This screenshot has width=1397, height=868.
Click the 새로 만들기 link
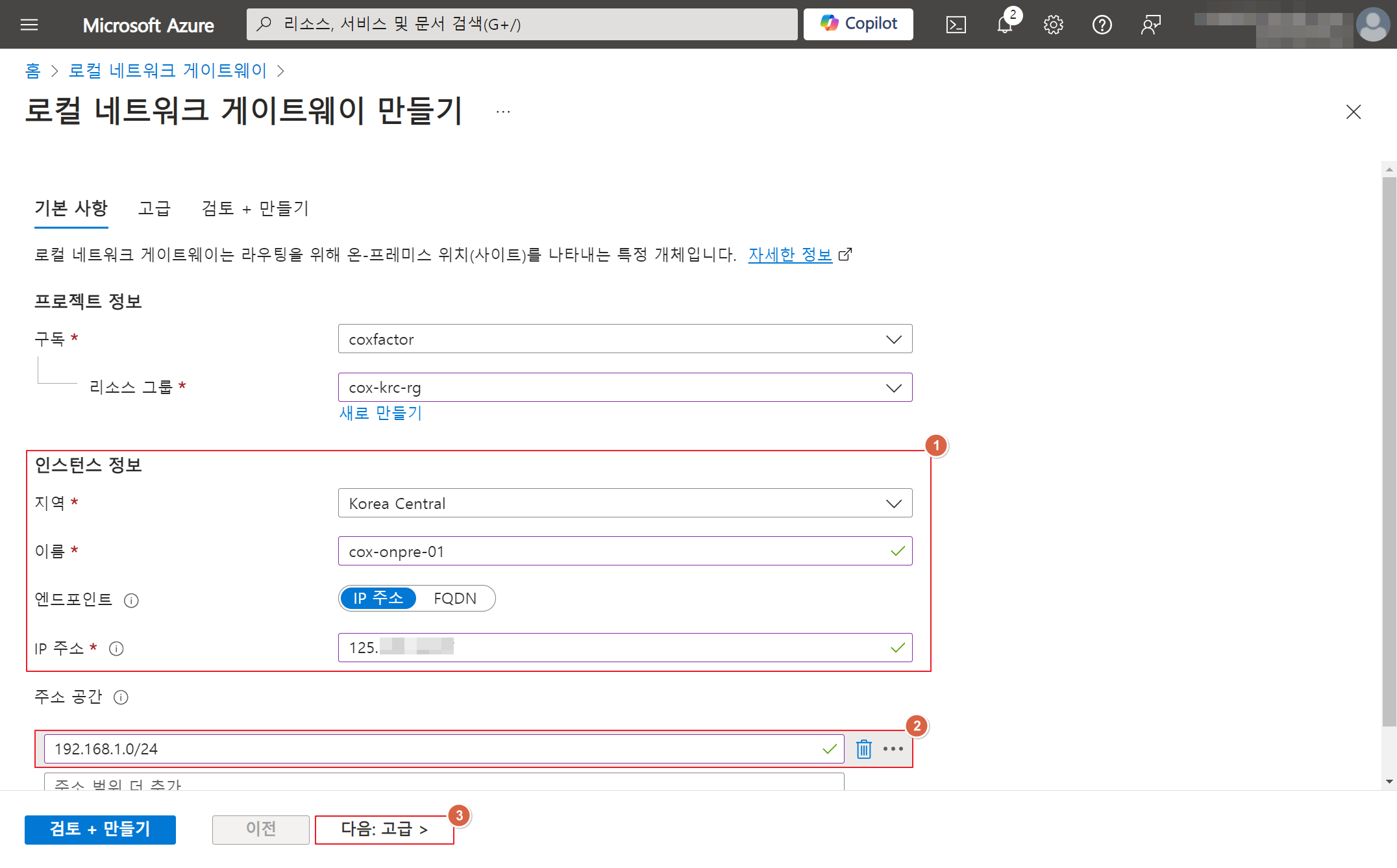[380, 413]
